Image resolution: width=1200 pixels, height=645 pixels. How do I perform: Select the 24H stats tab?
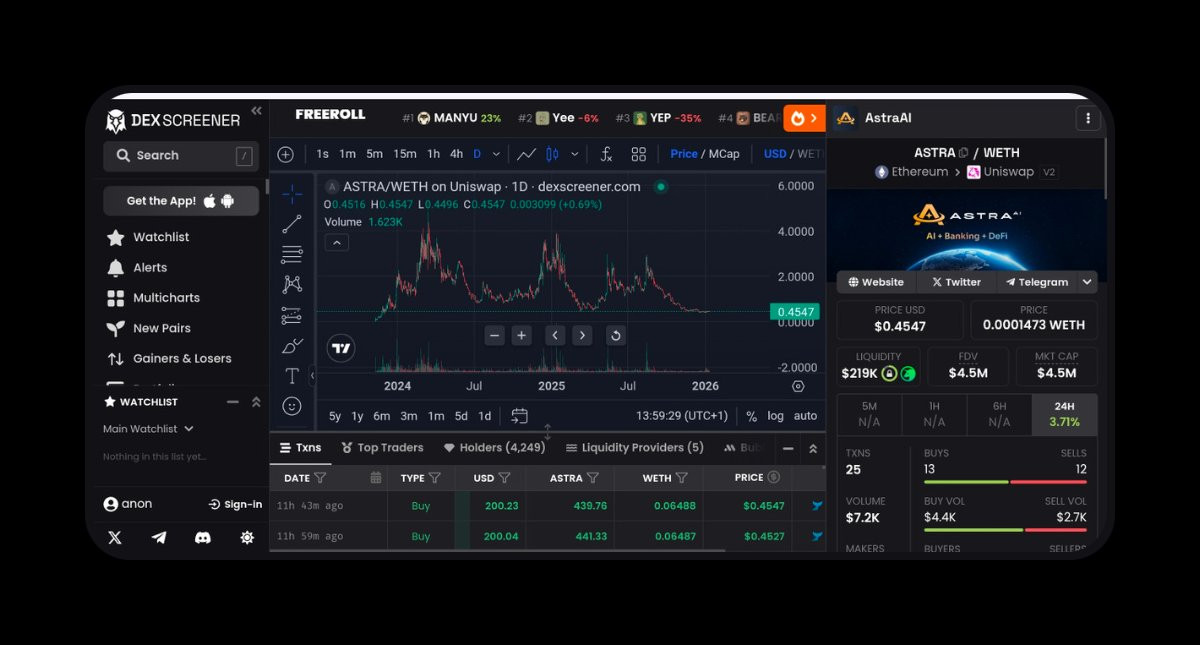click(1064, 414)
